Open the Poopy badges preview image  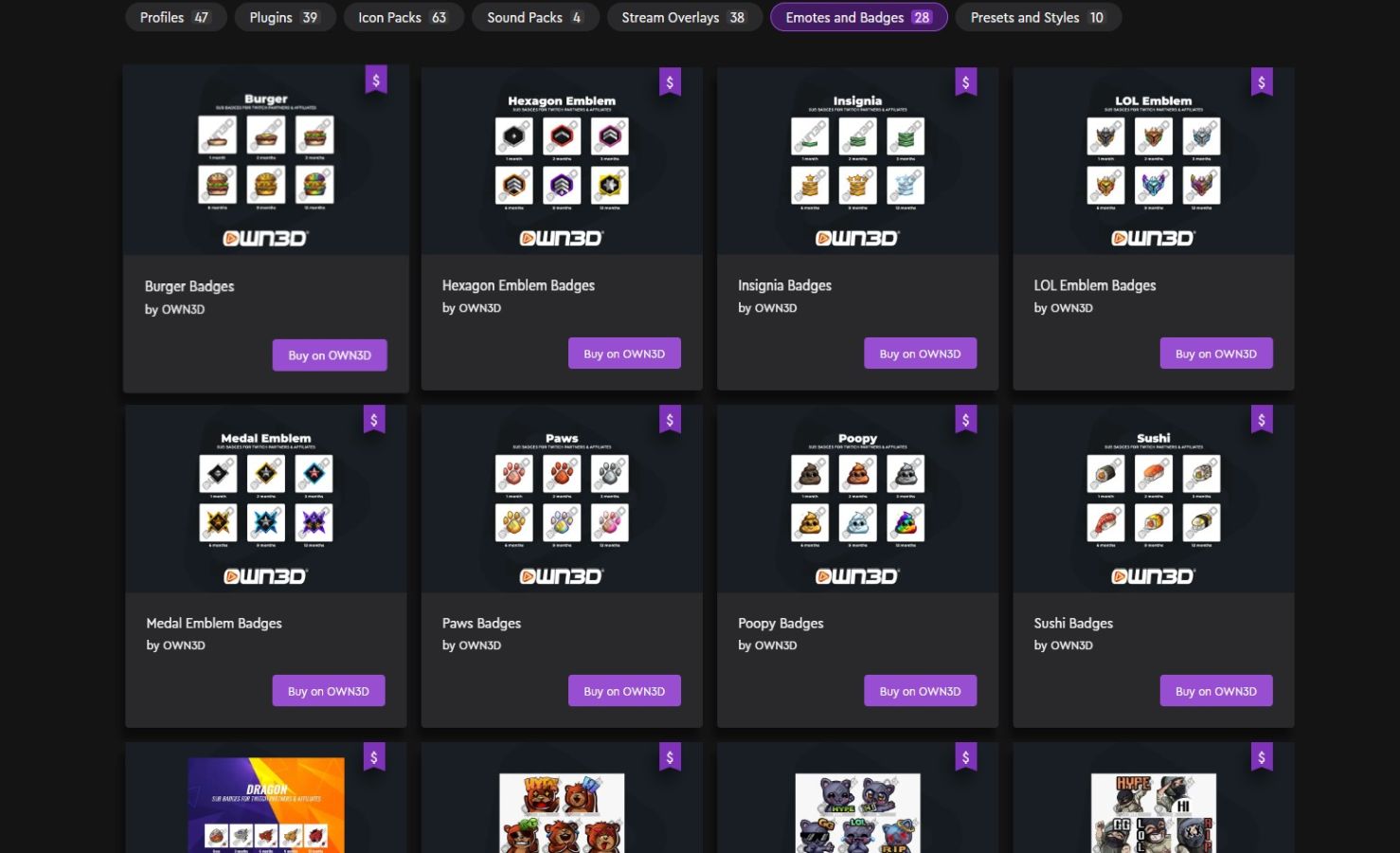(857, 499)
